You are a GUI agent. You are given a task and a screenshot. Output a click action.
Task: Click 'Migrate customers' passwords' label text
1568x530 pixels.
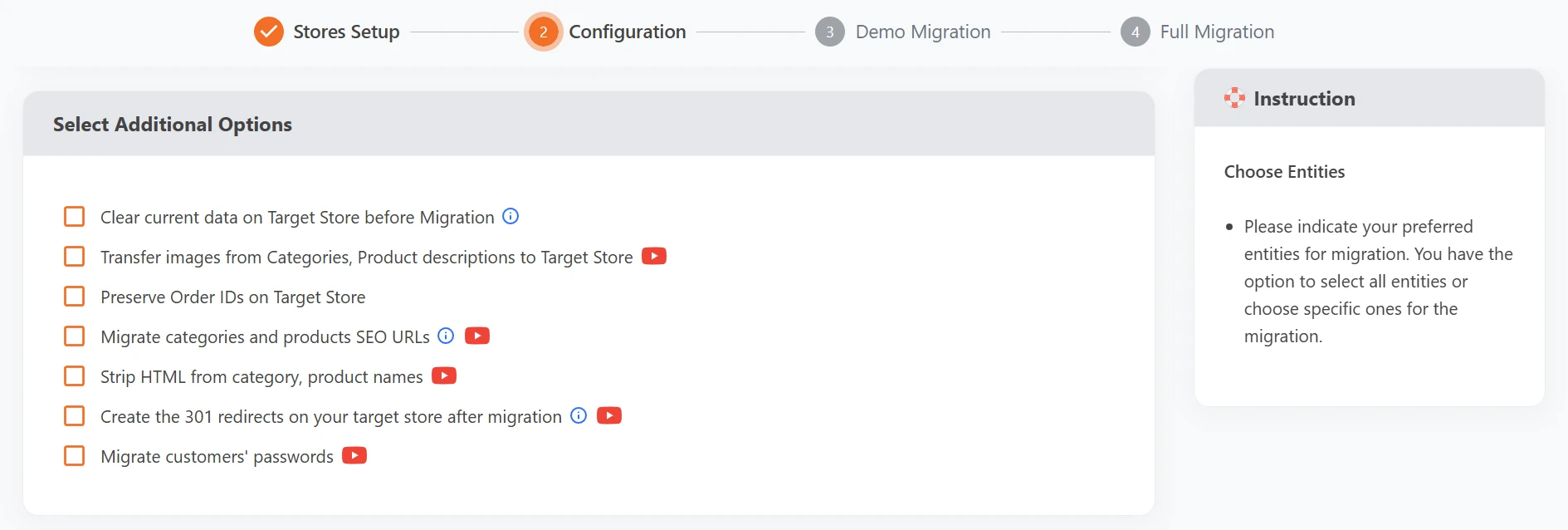[217, 456]
